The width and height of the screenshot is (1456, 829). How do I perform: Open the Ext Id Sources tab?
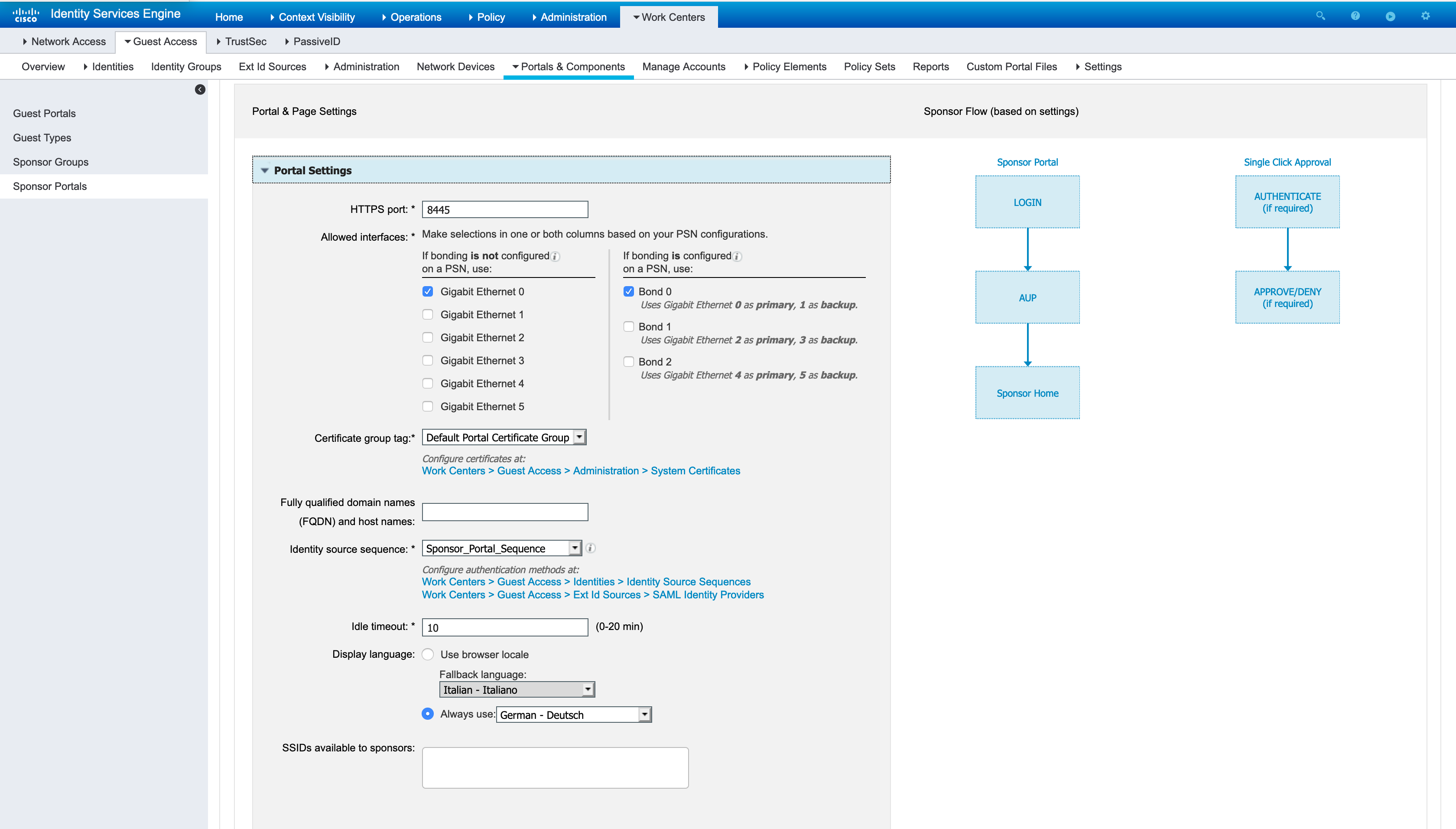[273, 67]
